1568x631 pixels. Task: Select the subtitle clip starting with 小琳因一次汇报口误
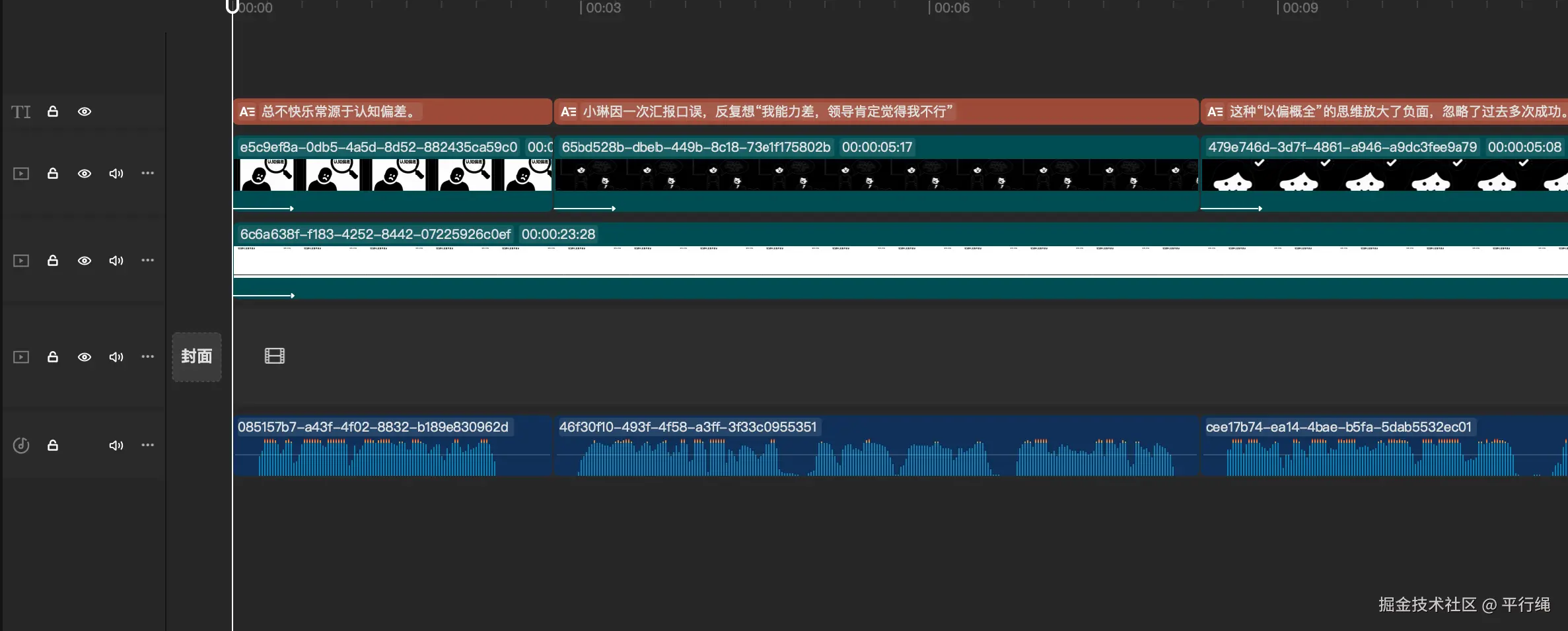pos(876,112)
